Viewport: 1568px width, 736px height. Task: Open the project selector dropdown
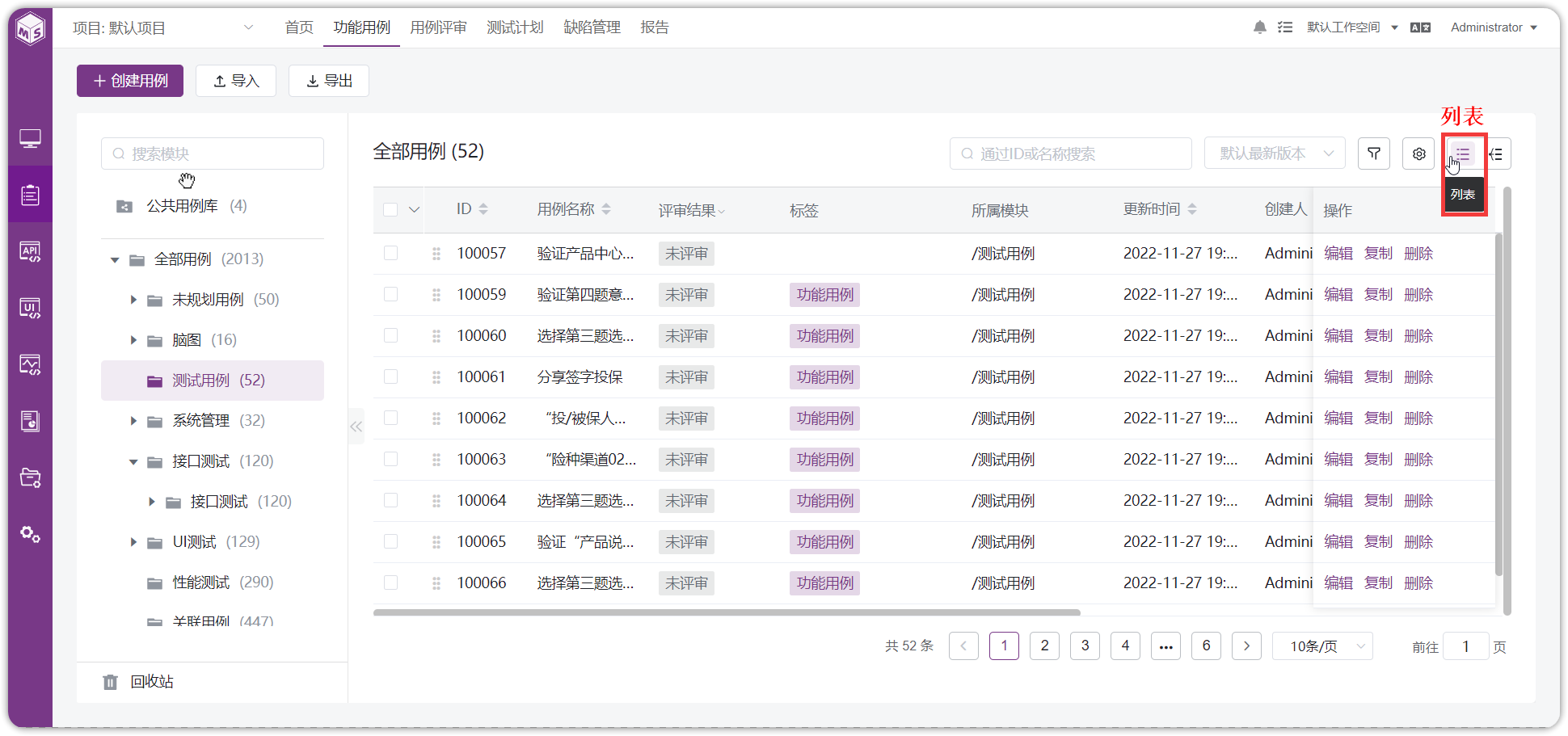[163, 27]
